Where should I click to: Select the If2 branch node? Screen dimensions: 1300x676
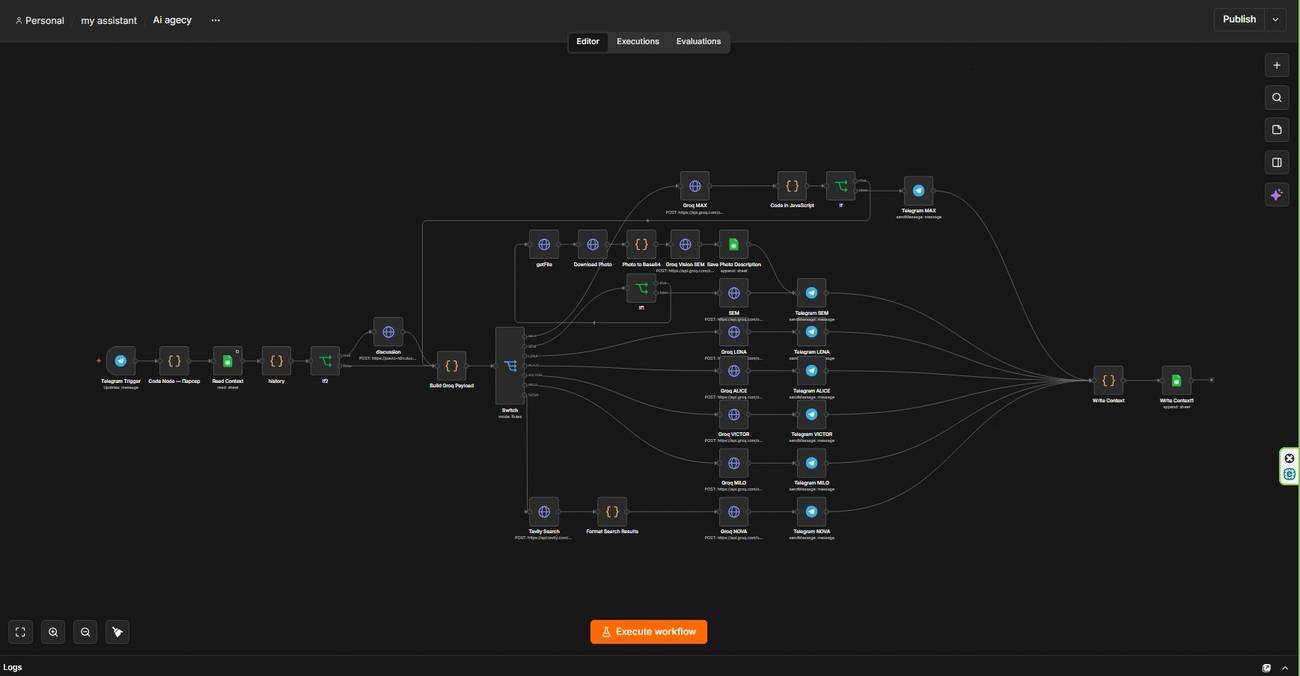pyautogui.click(x=325, y=361)
